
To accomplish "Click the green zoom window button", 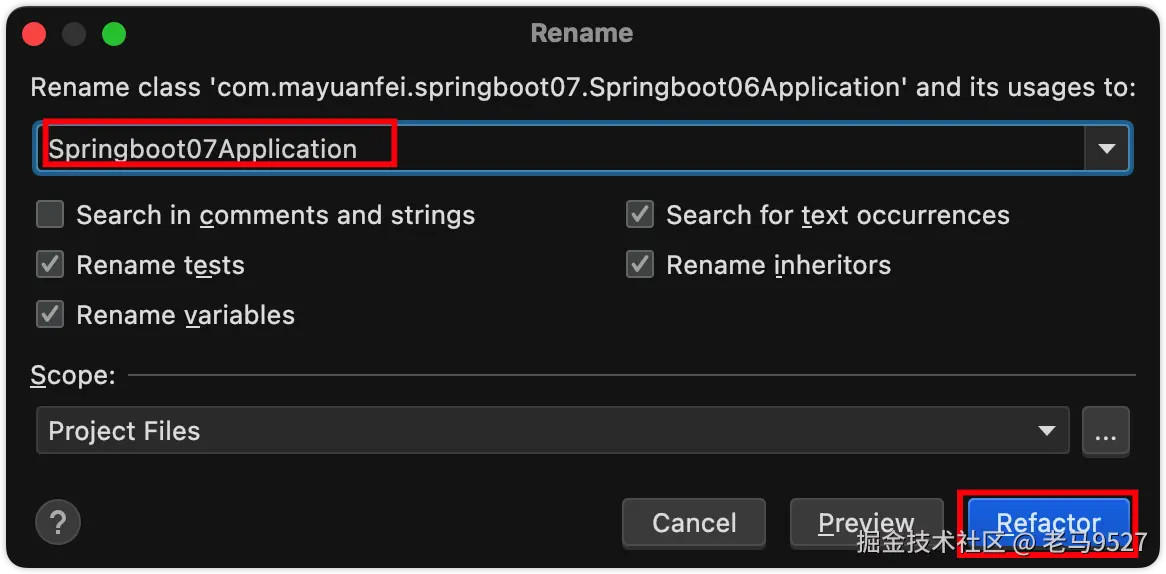I will 114,34.
